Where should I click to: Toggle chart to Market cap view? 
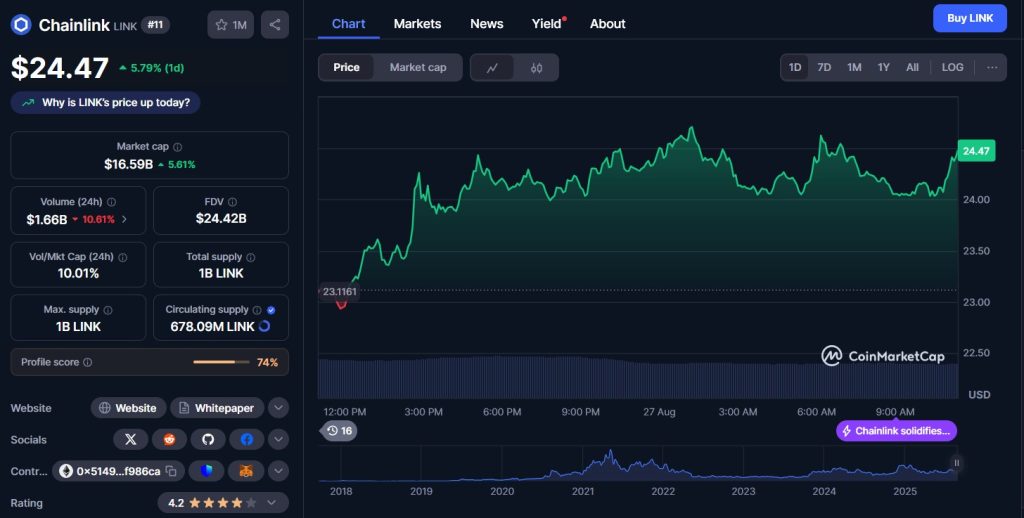pyautogui.click(x=417, y=67)
